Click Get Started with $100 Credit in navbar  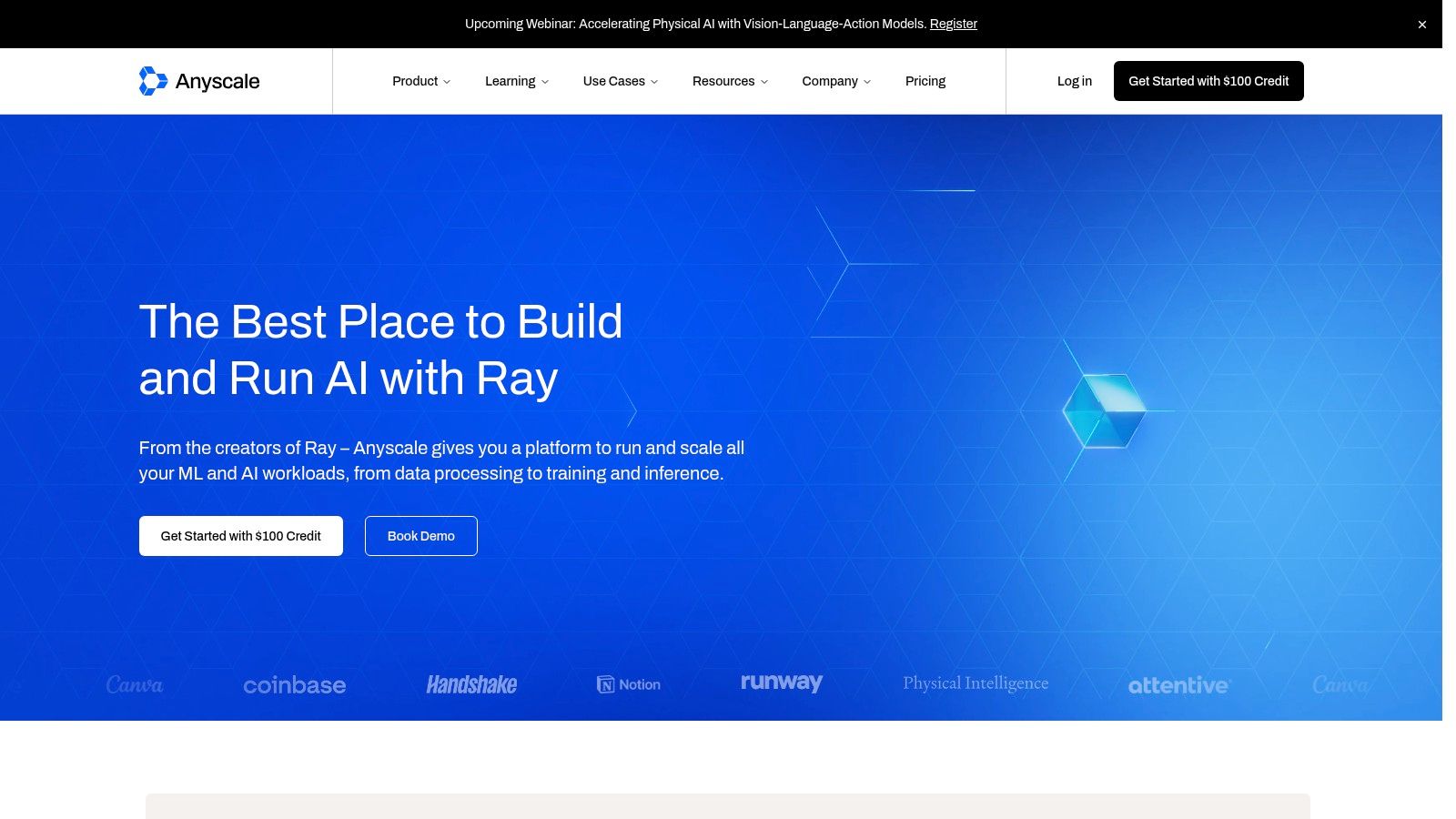(x=1208, y=81)
